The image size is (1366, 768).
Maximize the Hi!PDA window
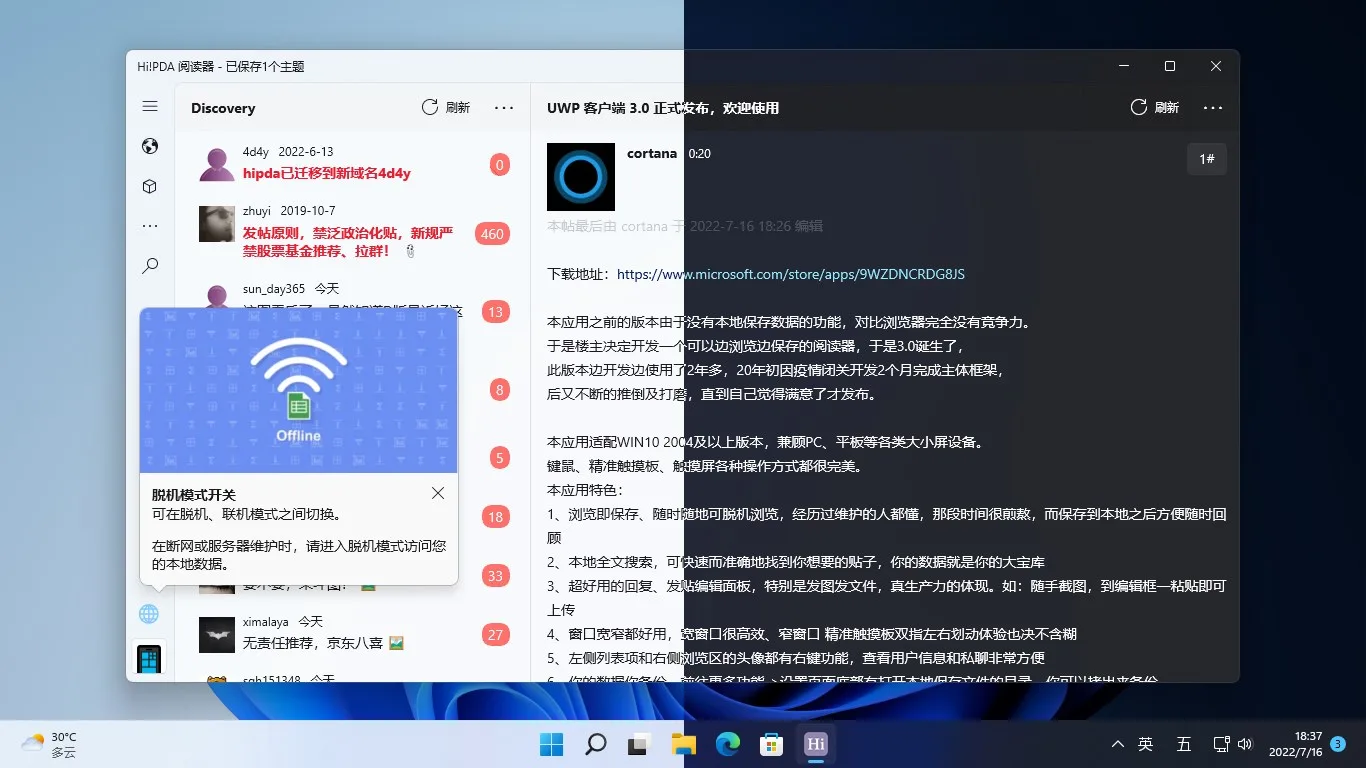[x=1170, y=66]
